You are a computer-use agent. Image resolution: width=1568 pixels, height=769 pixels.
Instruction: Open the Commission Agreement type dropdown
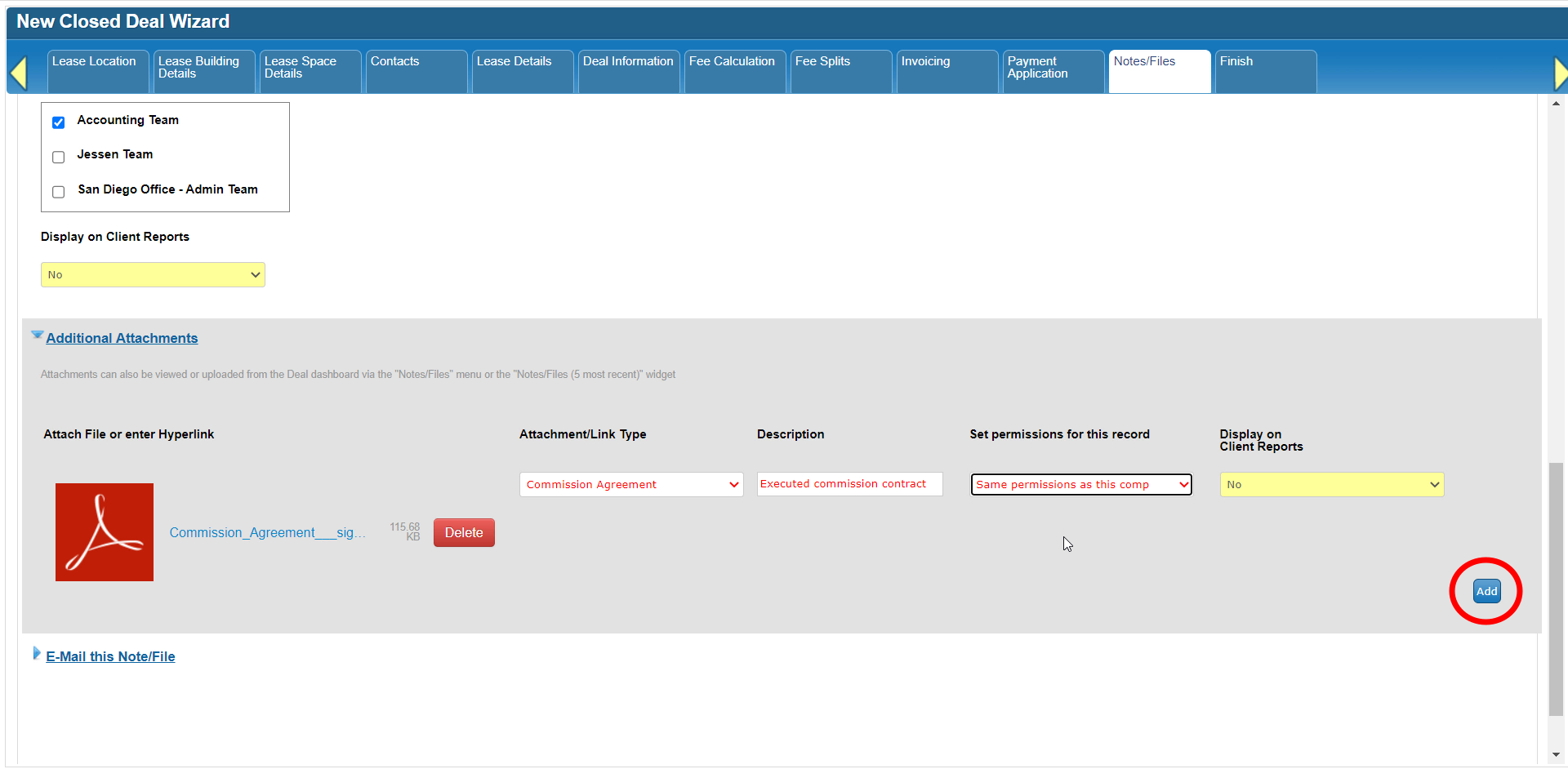pos(631,485)
